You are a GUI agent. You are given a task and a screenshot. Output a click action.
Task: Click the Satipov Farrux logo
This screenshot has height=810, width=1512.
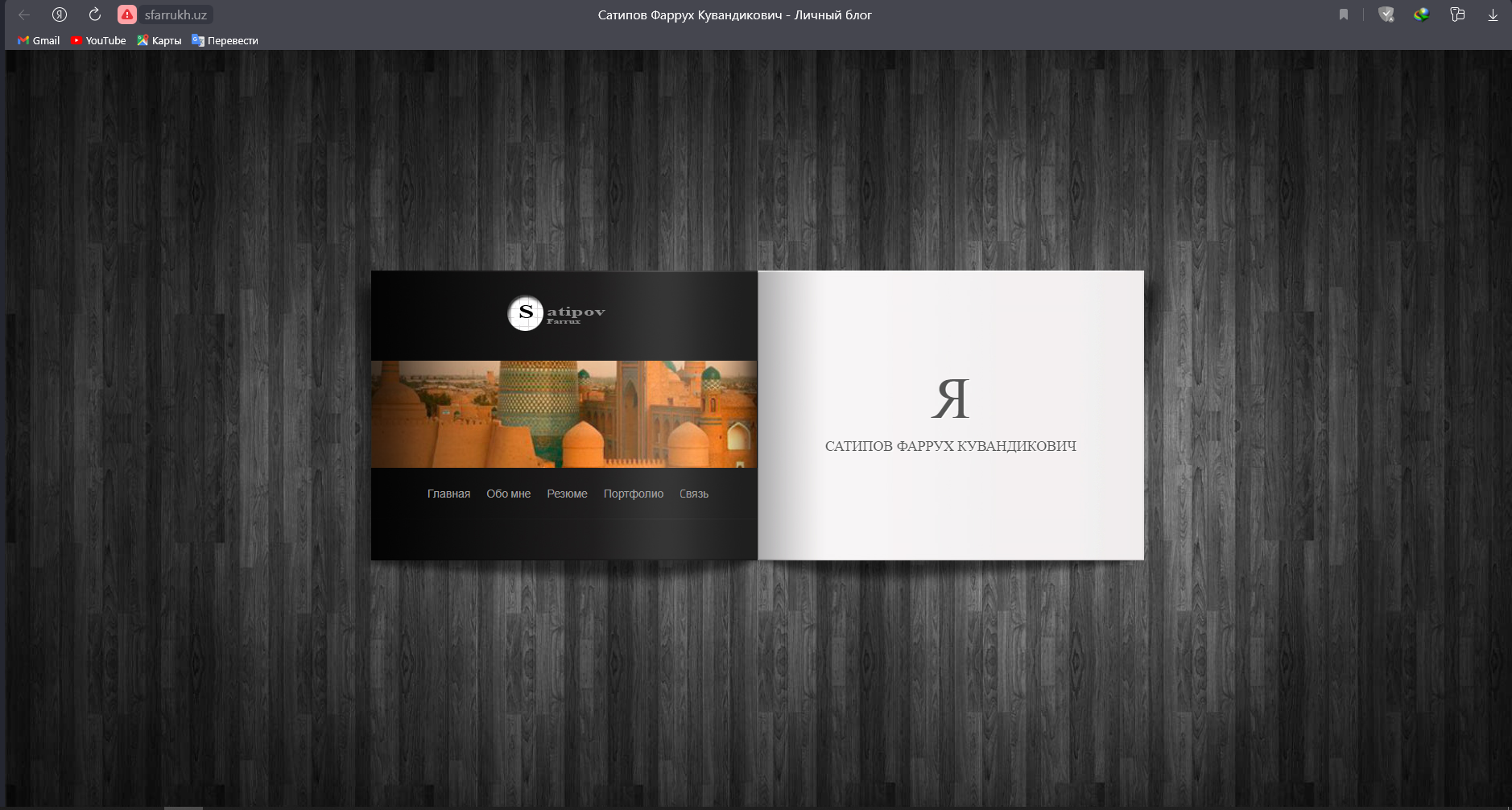point(556,313)
